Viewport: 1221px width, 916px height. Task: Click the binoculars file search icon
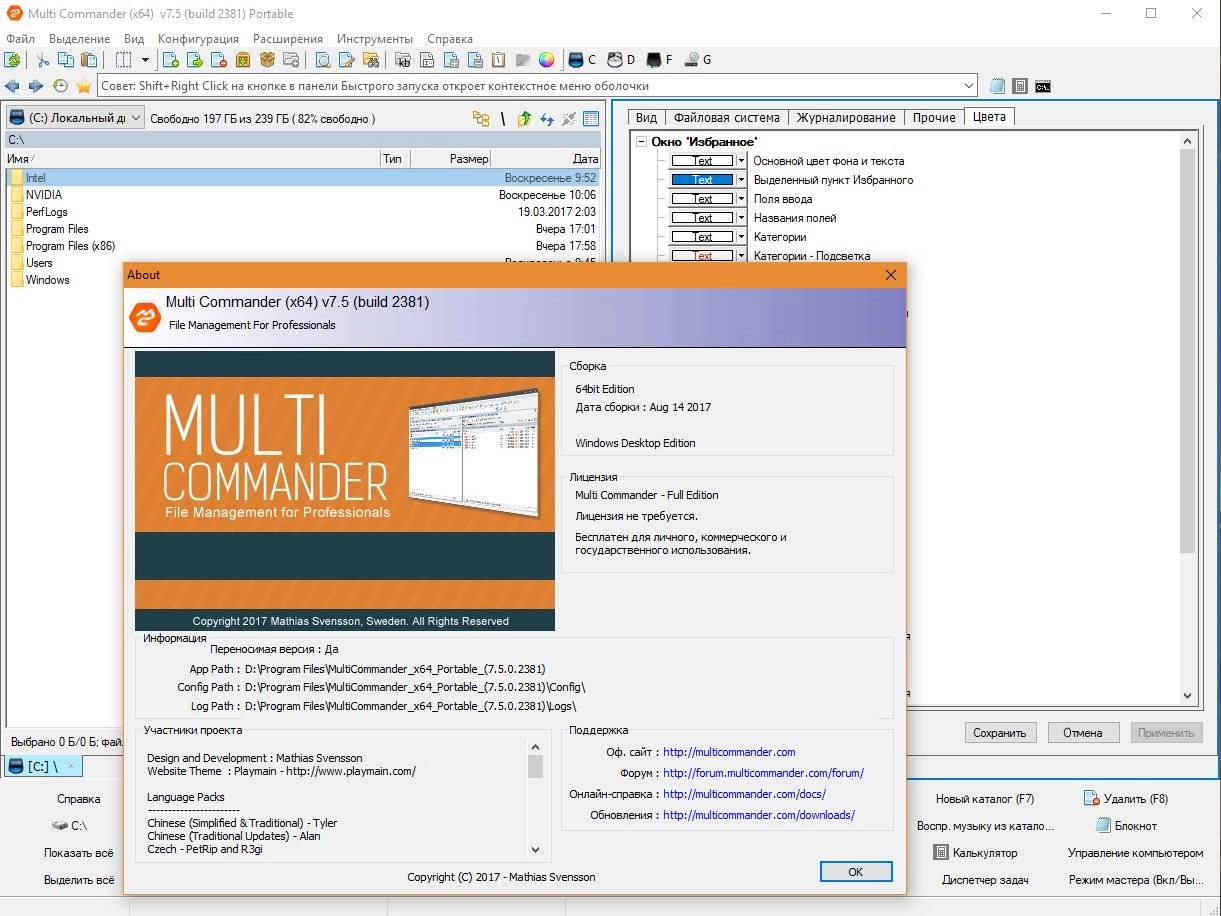pos(371,60)
